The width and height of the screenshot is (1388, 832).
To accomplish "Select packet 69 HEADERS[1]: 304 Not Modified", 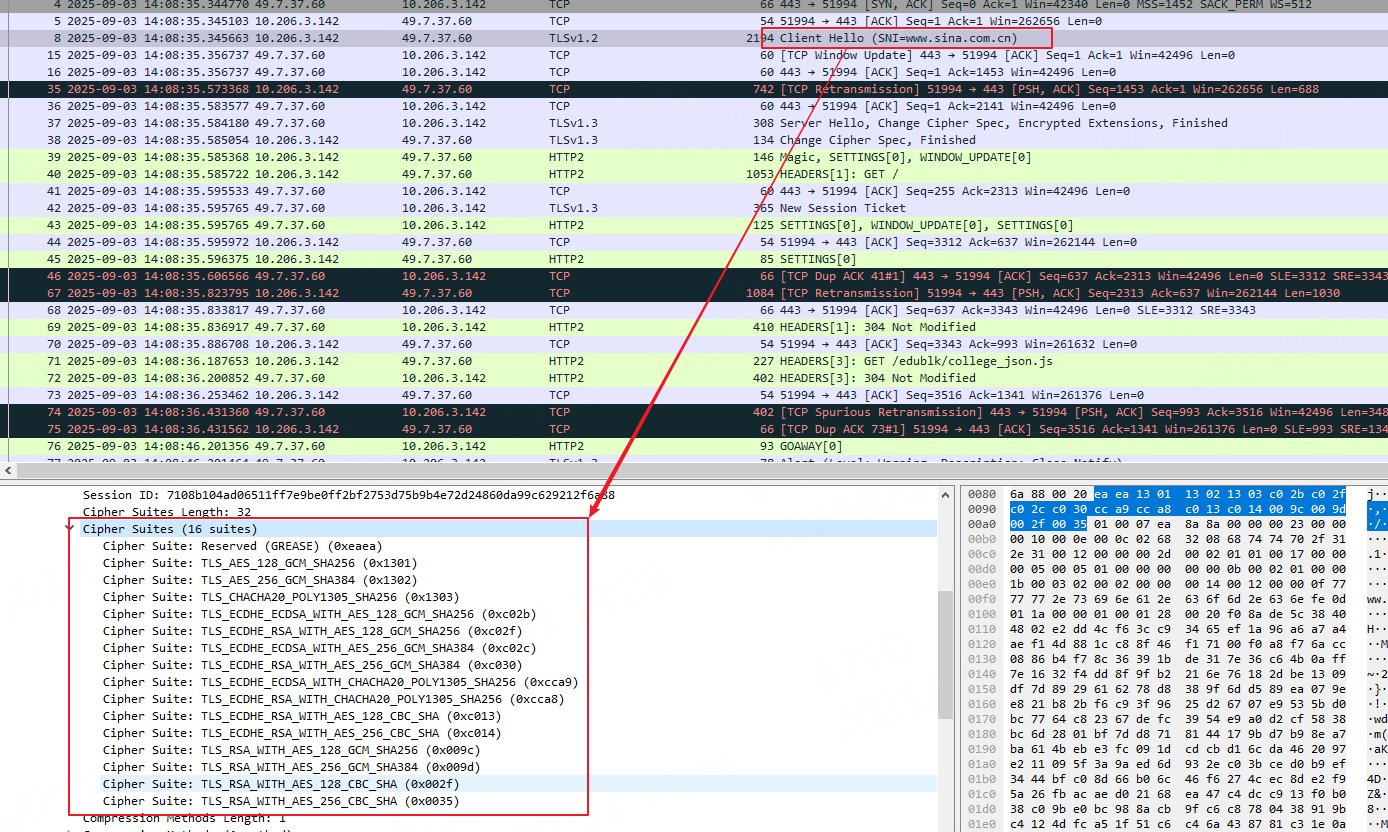I will 694,327.
